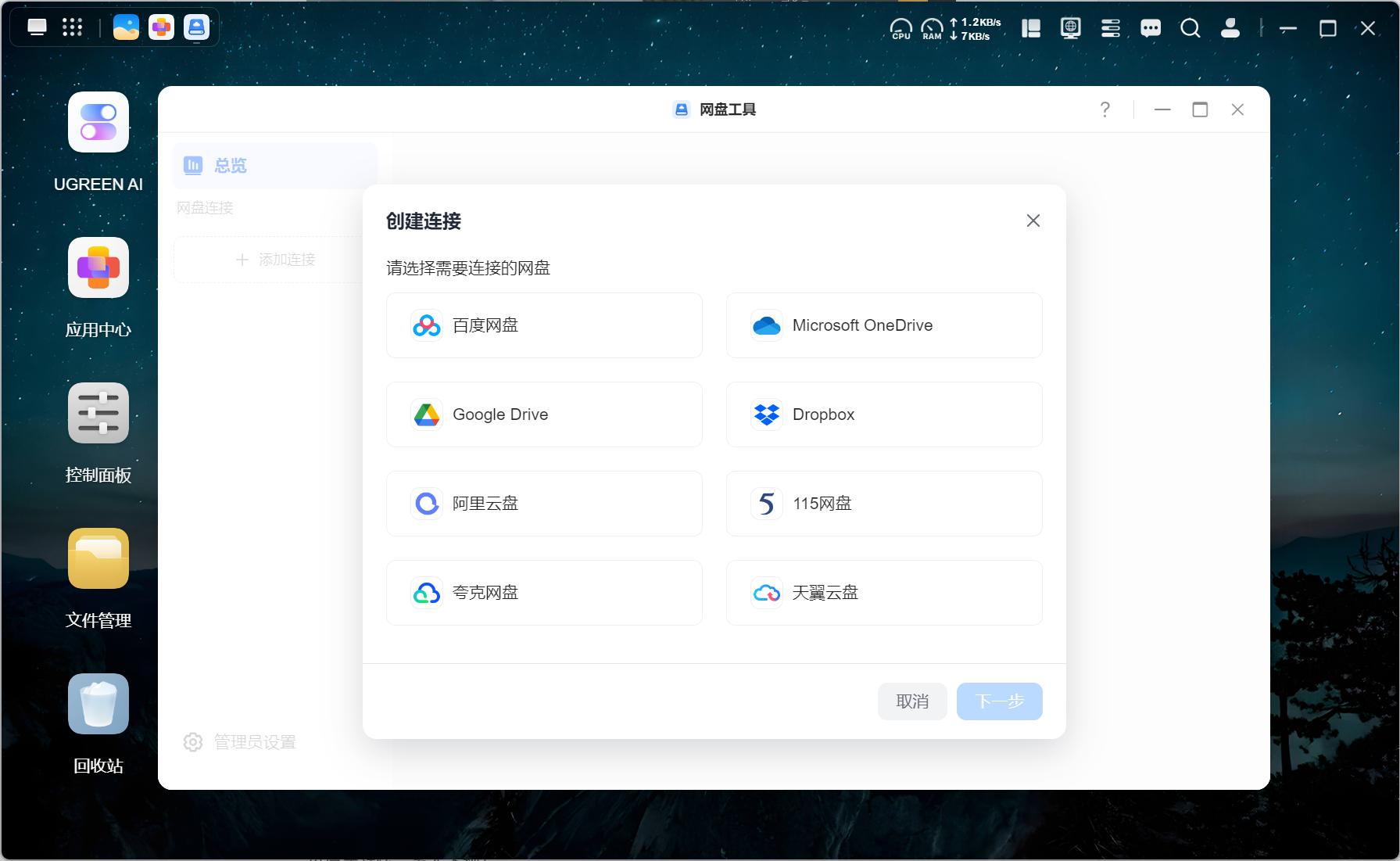This screenshot has width=1400, height=861.
Task: Click the 下一步 next button
Action: pyautogui.click(x=999, y=701)
